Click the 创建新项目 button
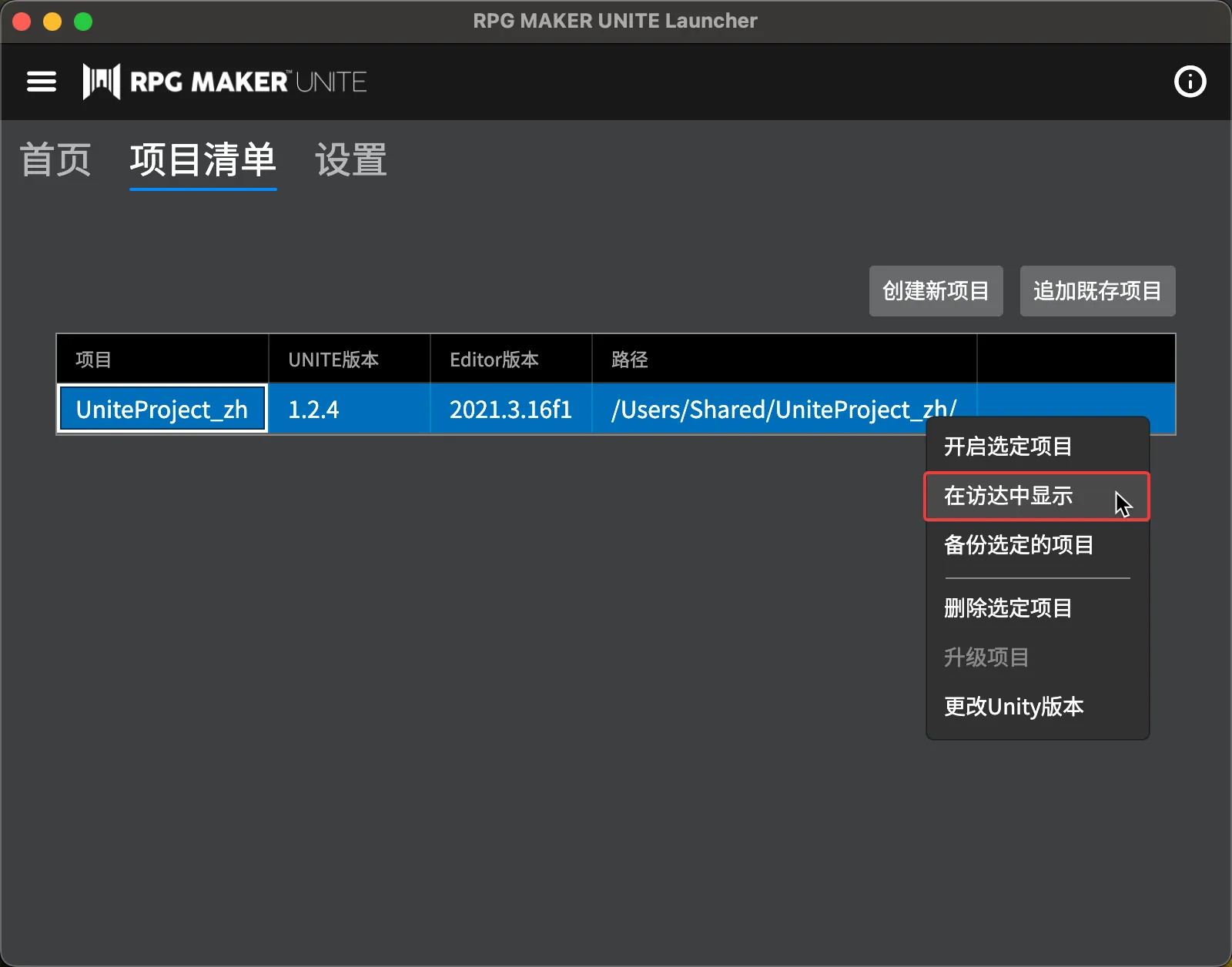Viewport: 1232px width, 967px height. point(936,291)
